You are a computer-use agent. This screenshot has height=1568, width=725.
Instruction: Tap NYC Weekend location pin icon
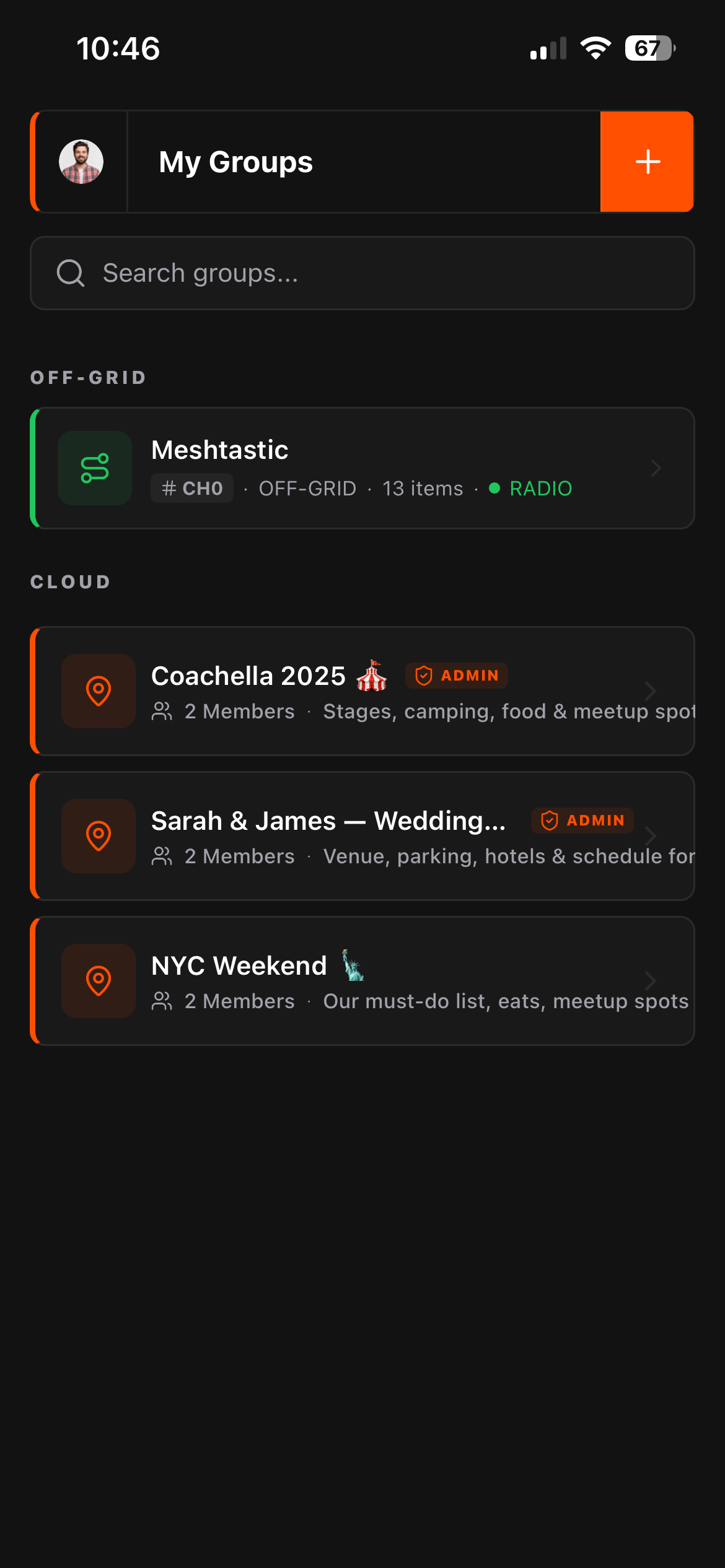(99, 981)
